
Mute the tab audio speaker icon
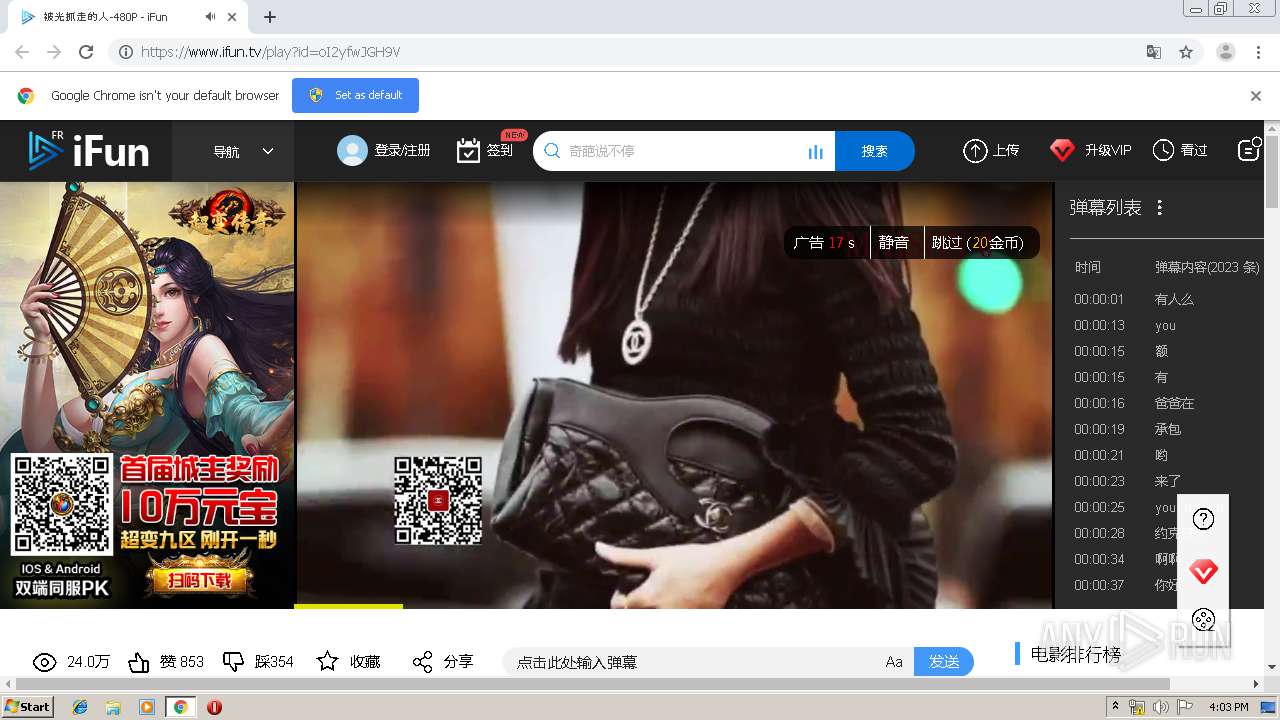pyautogui.click(x=210, y=17)
